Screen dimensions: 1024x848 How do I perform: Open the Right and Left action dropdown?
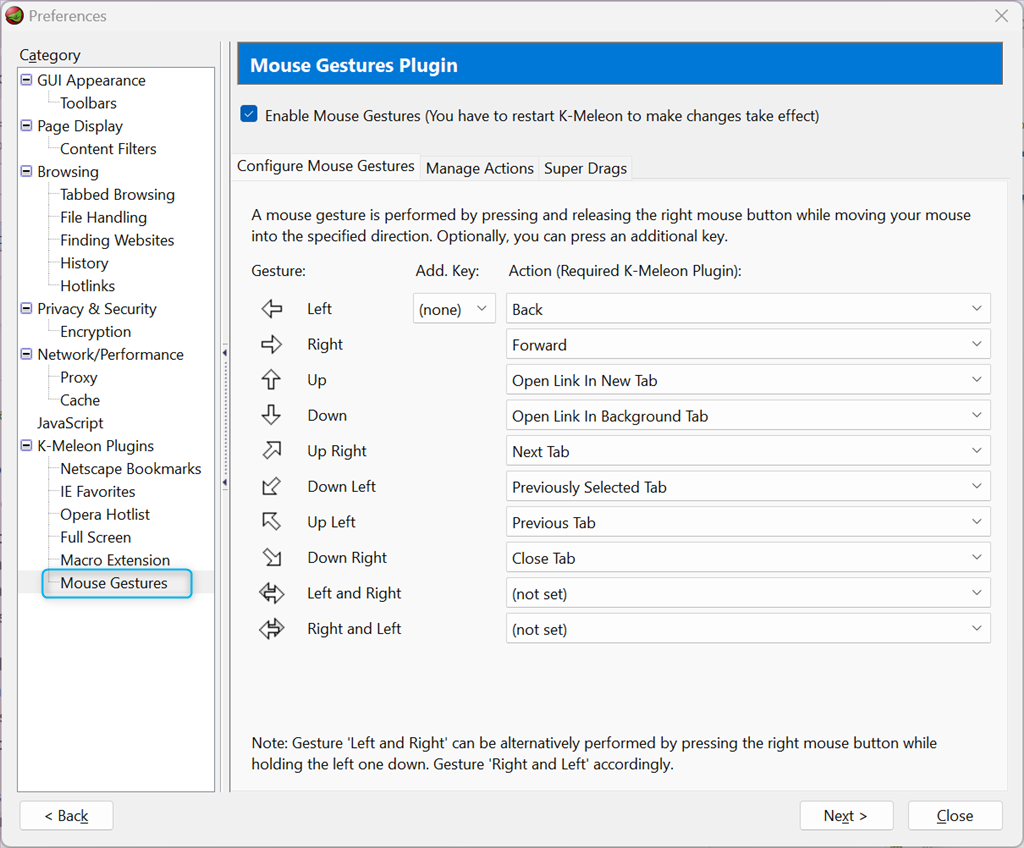tap(748, 629)
